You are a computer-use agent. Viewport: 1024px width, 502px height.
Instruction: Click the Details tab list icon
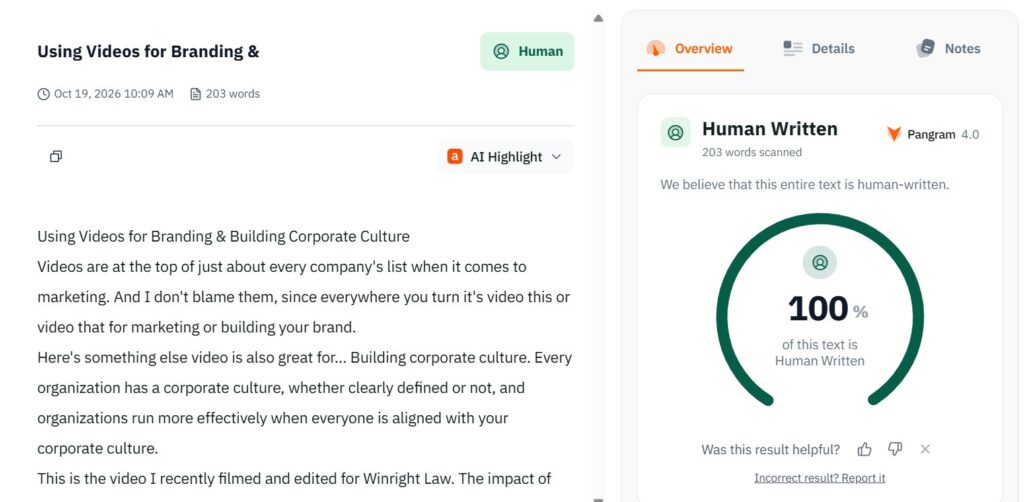click(793, 48)
